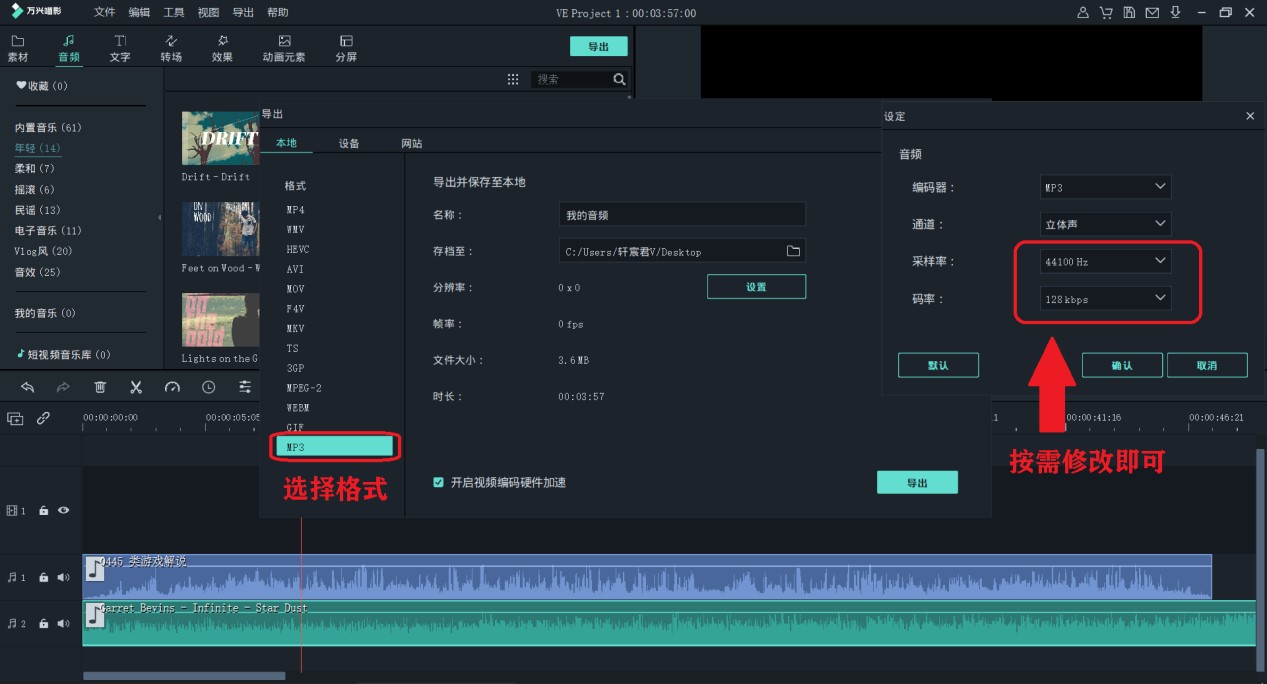Mute audio track 2 speaker toggle
The image size is (1267, 684).
64,622
